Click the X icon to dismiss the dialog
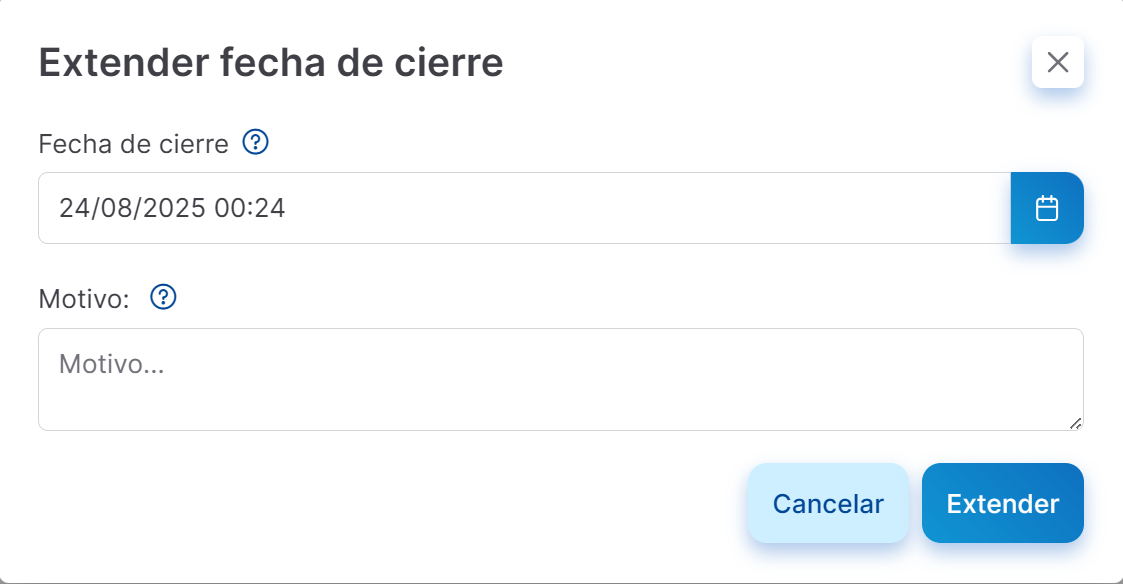 [x=1057, y=62]
